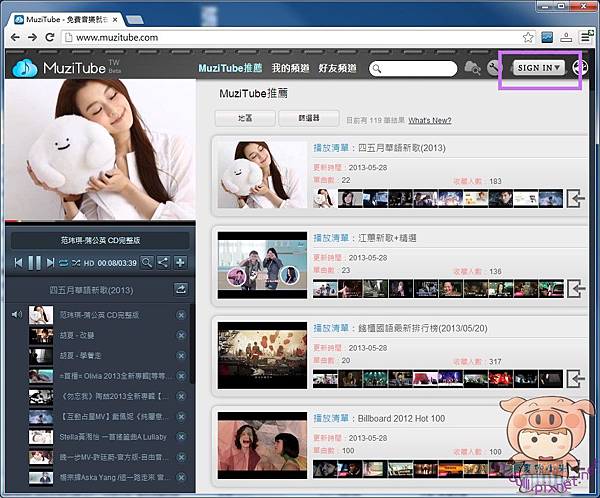Bookmark this page with the star icon
Screen dimensions: 600x498
(528, 38)
